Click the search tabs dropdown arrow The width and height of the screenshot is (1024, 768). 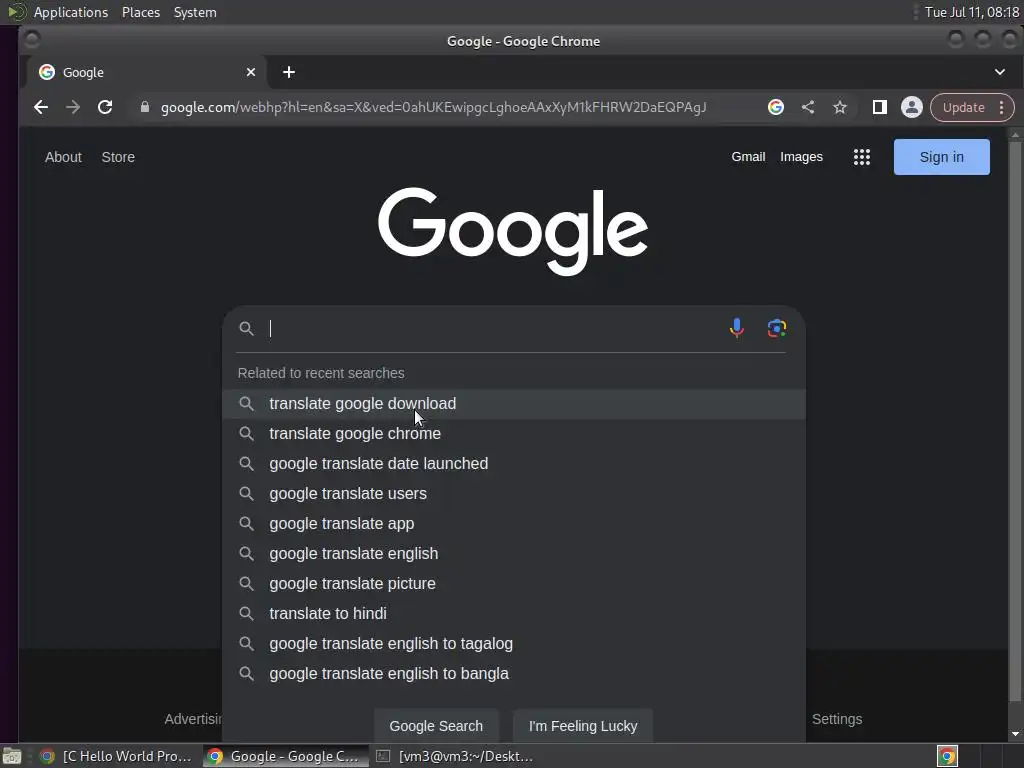click(999, 72)
